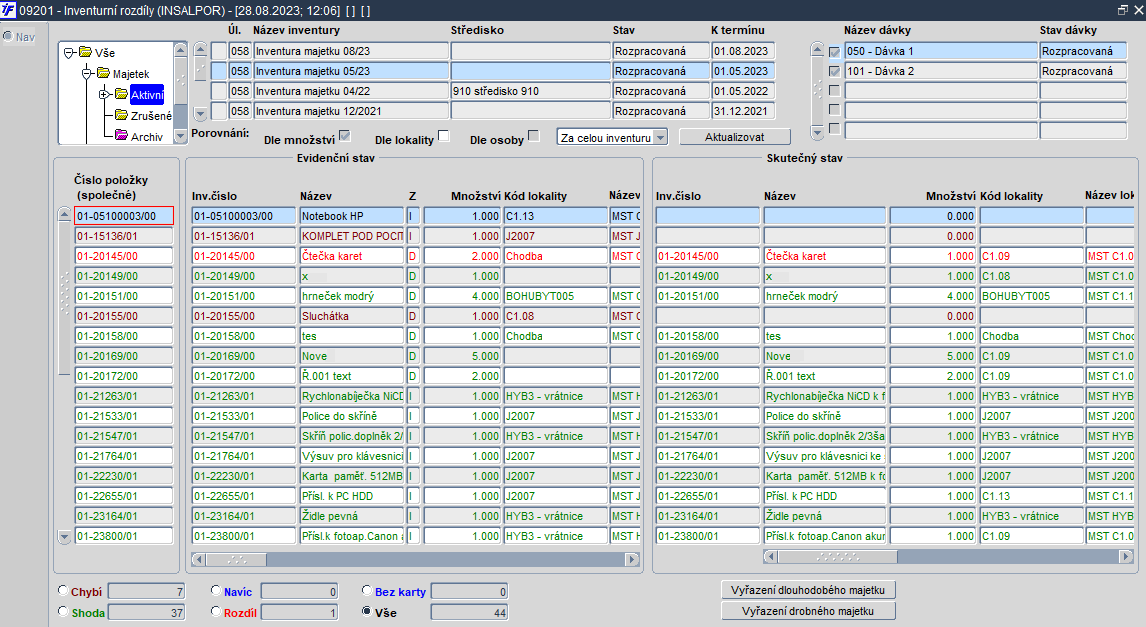1146x627 pixels.
Task: Click the Aktivní folder icon in tree
Action: coord(121,94)
